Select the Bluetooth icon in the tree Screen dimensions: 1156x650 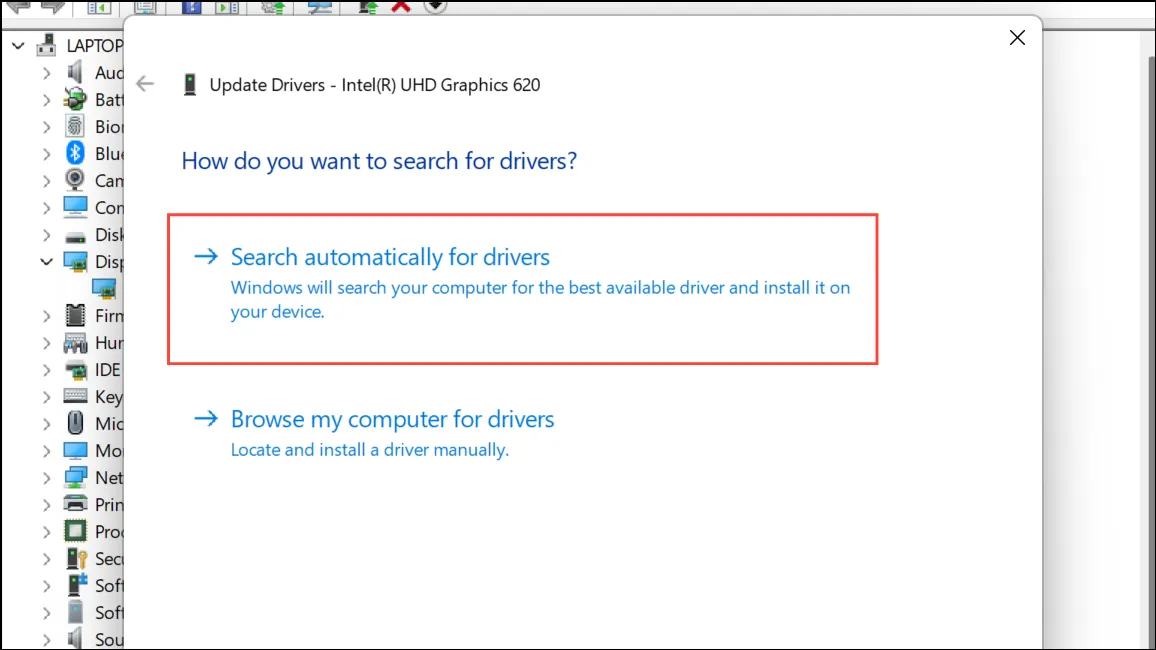coord(74,153)
